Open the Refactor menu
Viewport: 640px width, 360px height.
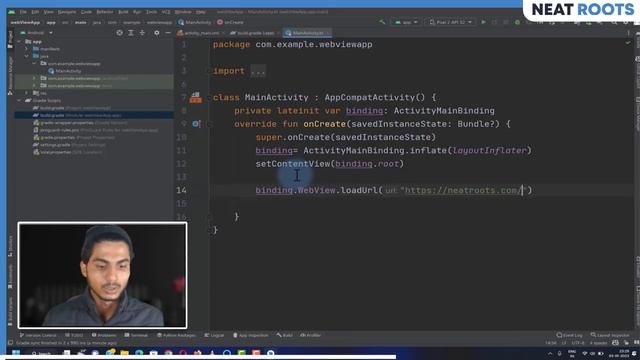coord(105,12)
